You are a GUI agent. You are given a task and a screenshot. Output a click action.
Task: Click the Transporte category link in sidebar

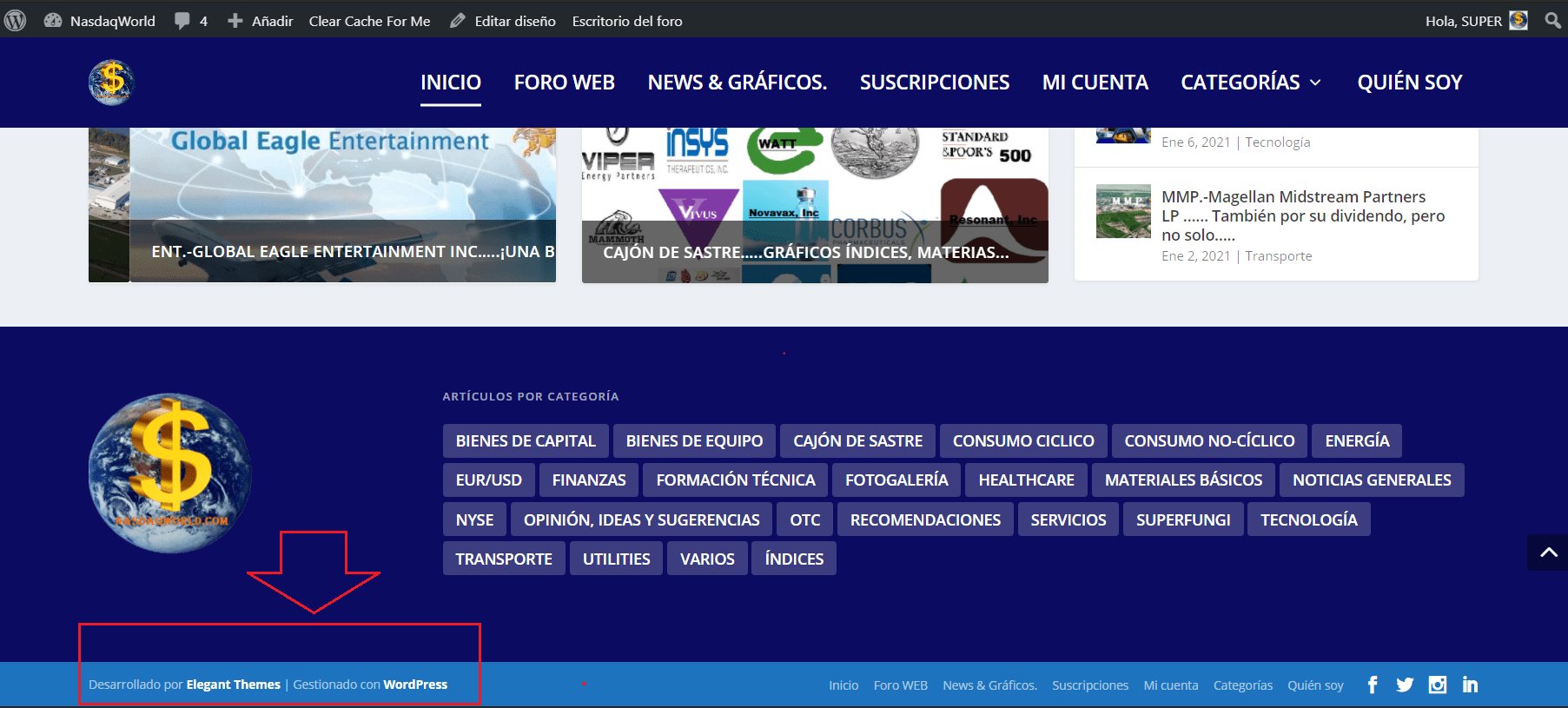pyautogui.click(x=1279, y=256)
